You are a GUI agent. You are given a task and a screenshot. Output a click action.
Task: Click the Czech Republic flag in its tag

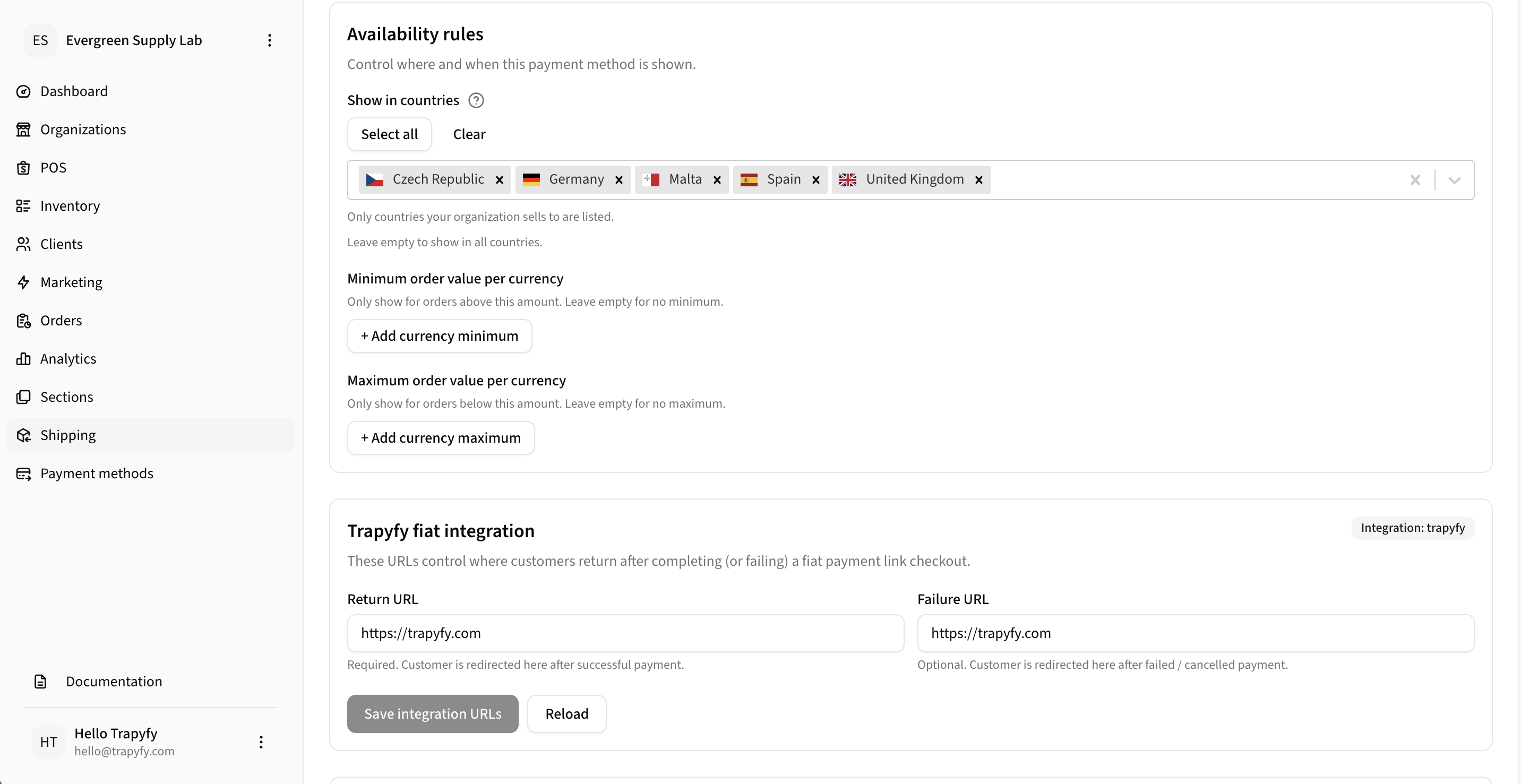[374, 179]
